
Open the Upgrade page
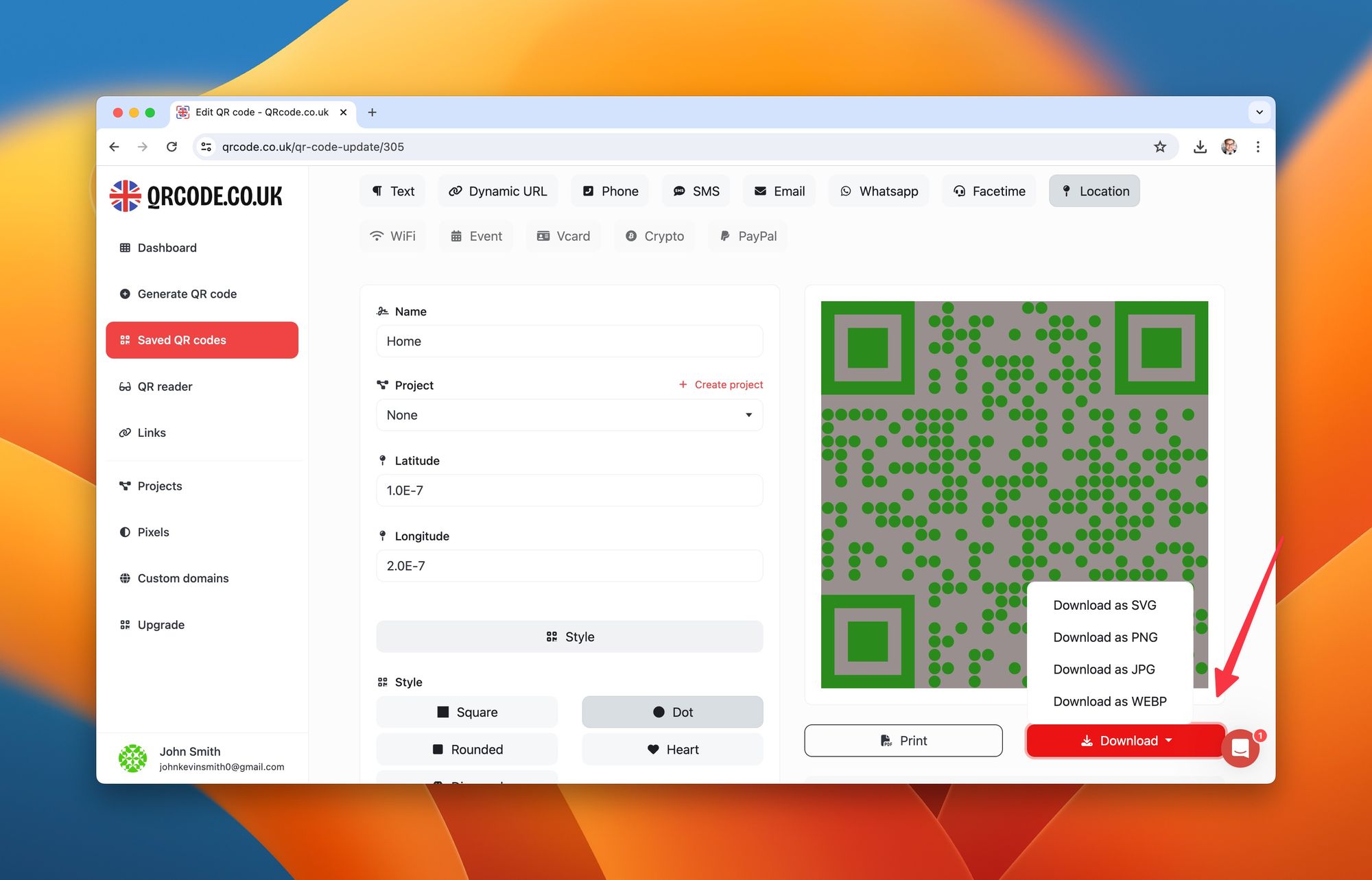[202, 625]
